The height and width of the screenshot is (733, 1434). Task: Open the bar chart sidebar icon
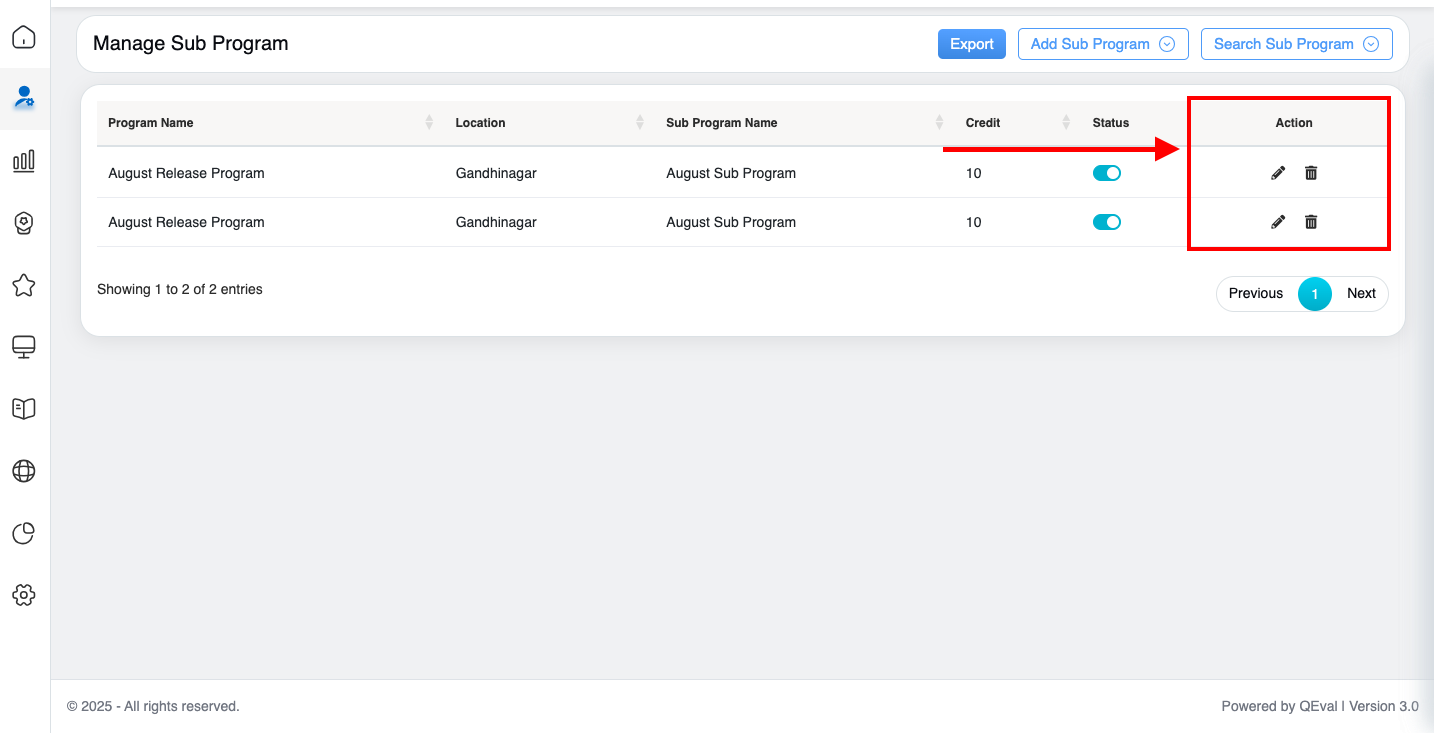pos(24,161)
